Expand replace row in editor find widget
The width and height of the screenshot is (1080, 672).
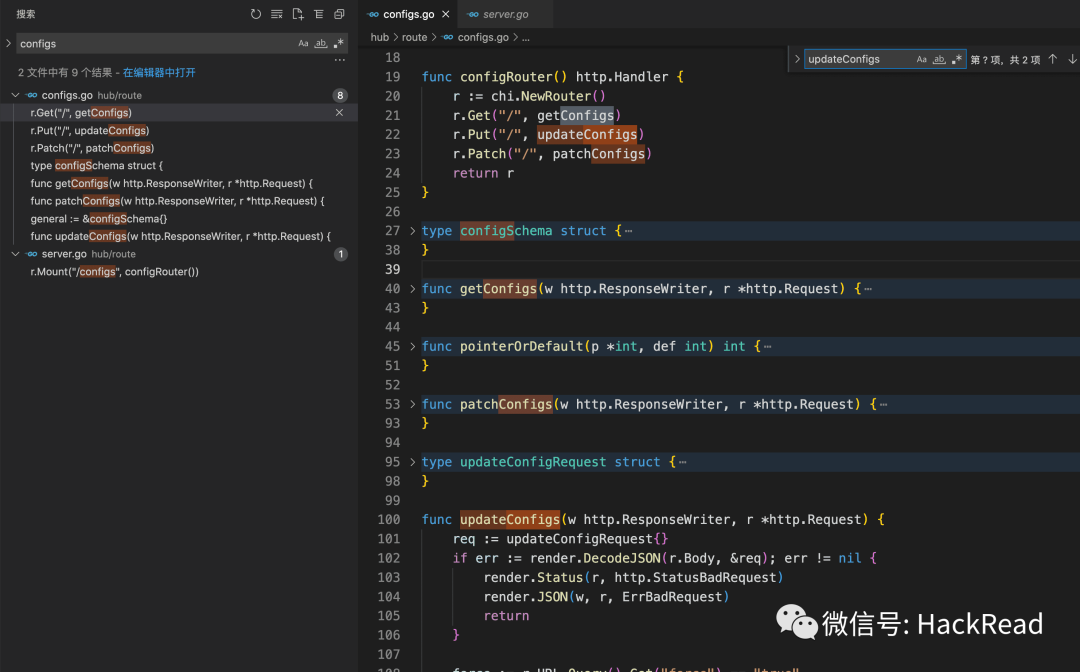797,59
